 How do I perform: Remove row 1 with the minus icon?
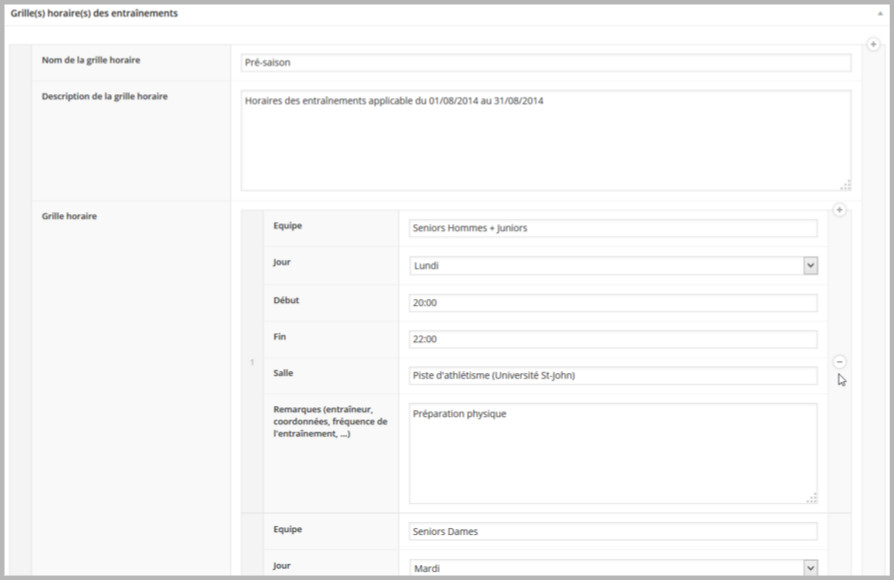tap(839, 362)
